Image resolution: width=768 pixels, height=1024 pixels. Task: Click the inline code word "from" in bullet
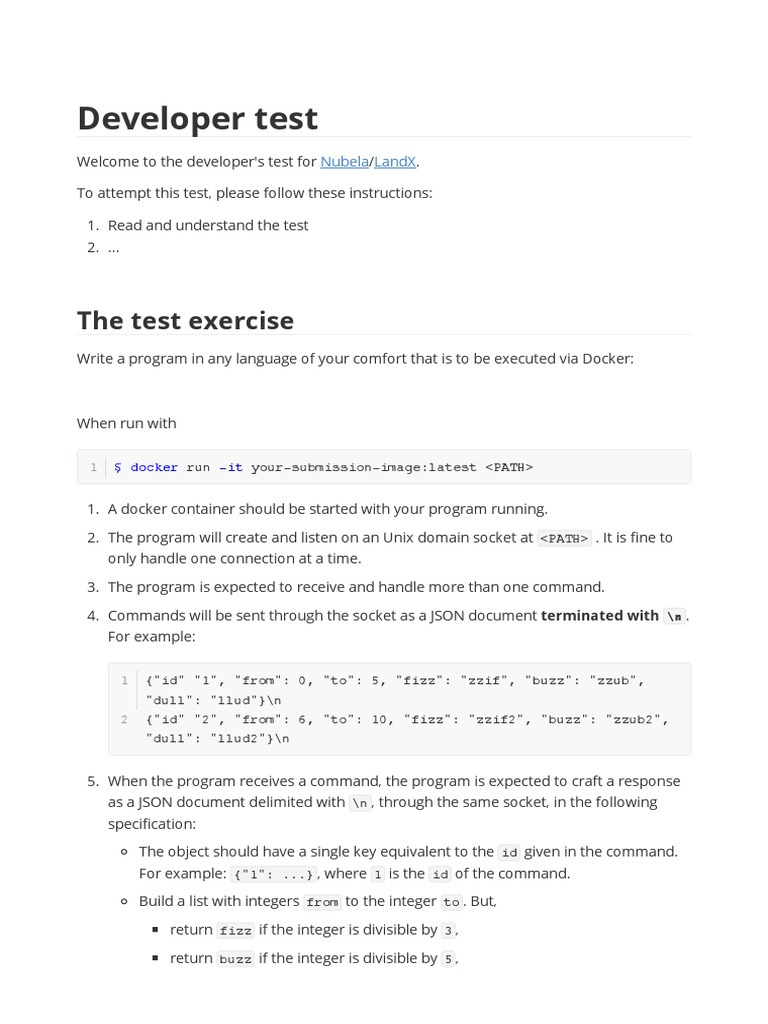point(322,902)
